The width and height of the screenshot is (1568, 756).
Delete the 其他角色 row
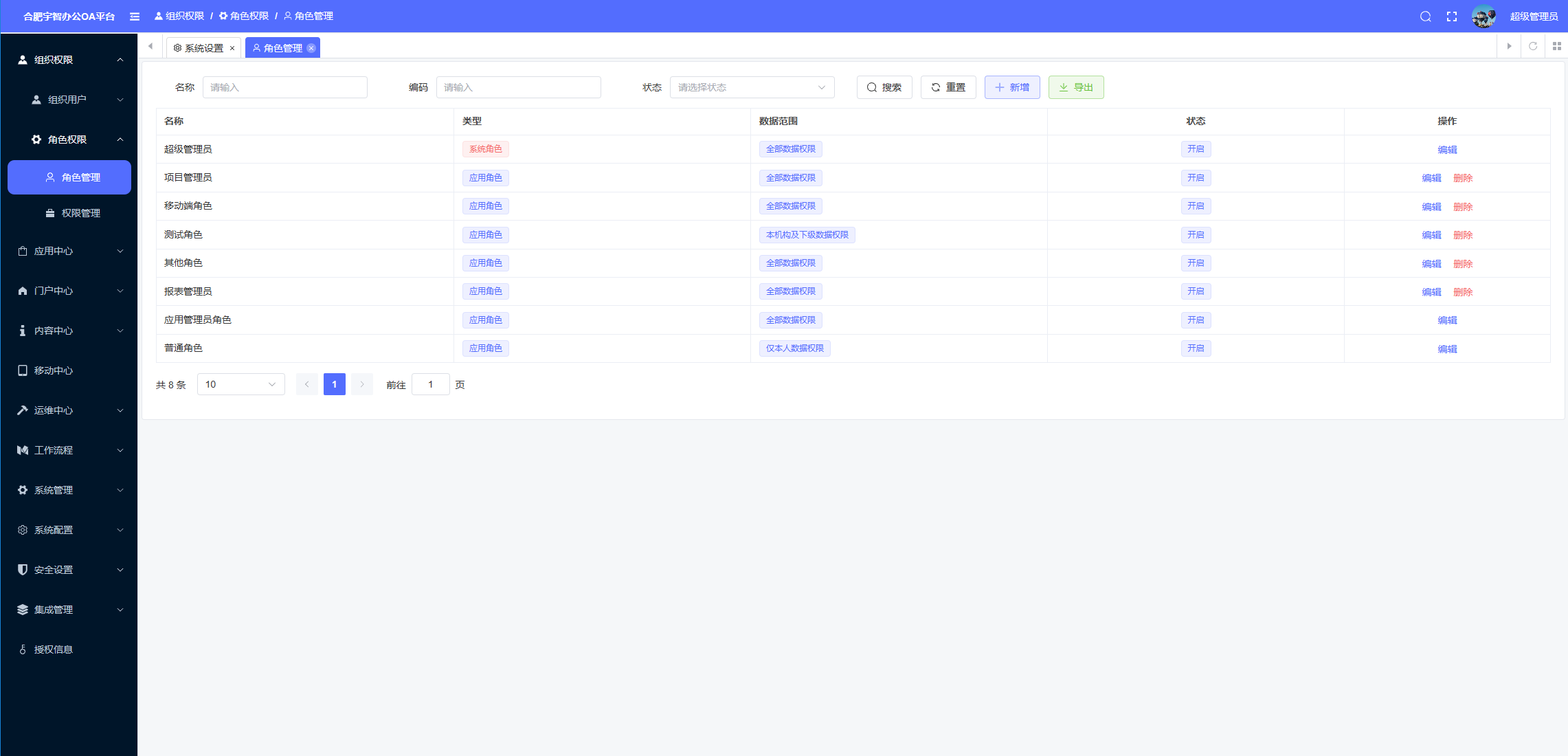point(1463,264)
